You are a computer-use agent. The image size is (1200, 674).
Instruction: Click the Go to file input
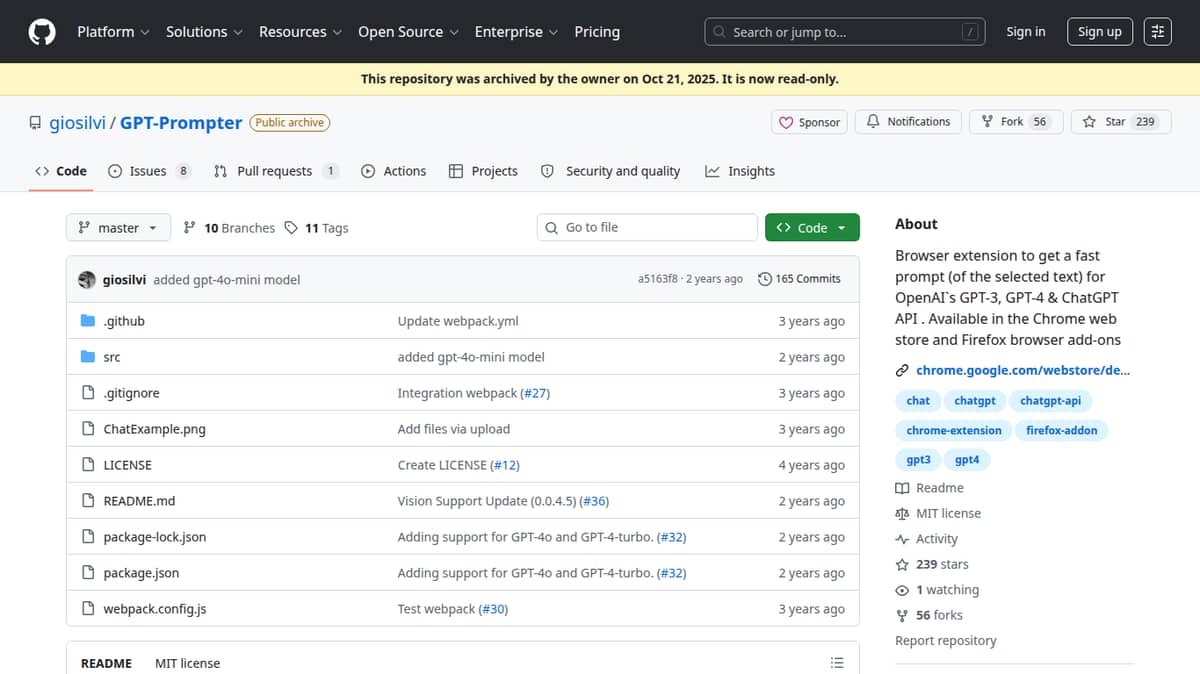point(647,228)
